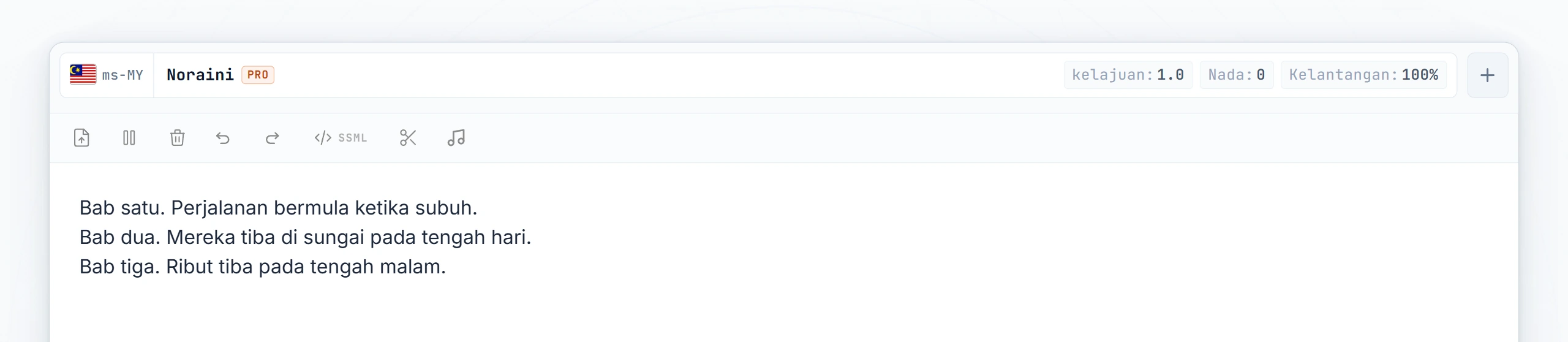Redo the last undone edit
1568x342 pixels.
[x=272, y=138]
